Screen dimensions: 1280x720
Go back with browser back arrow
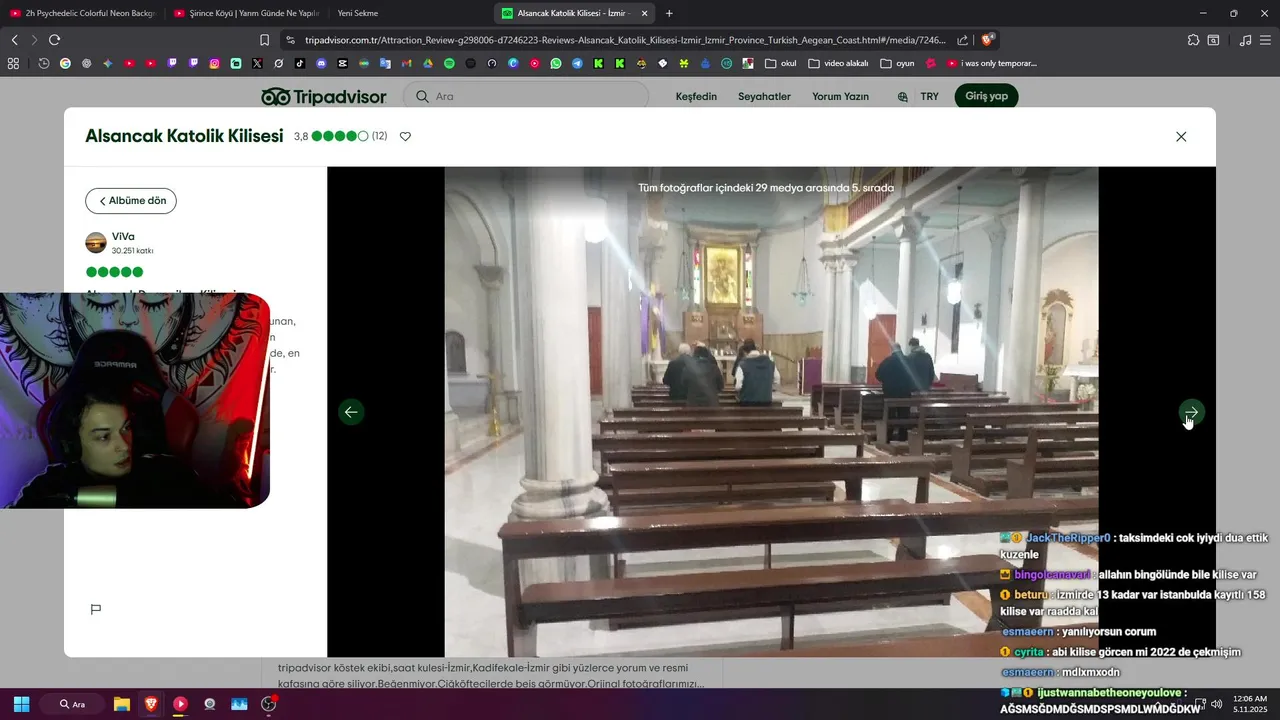[14, 40]
